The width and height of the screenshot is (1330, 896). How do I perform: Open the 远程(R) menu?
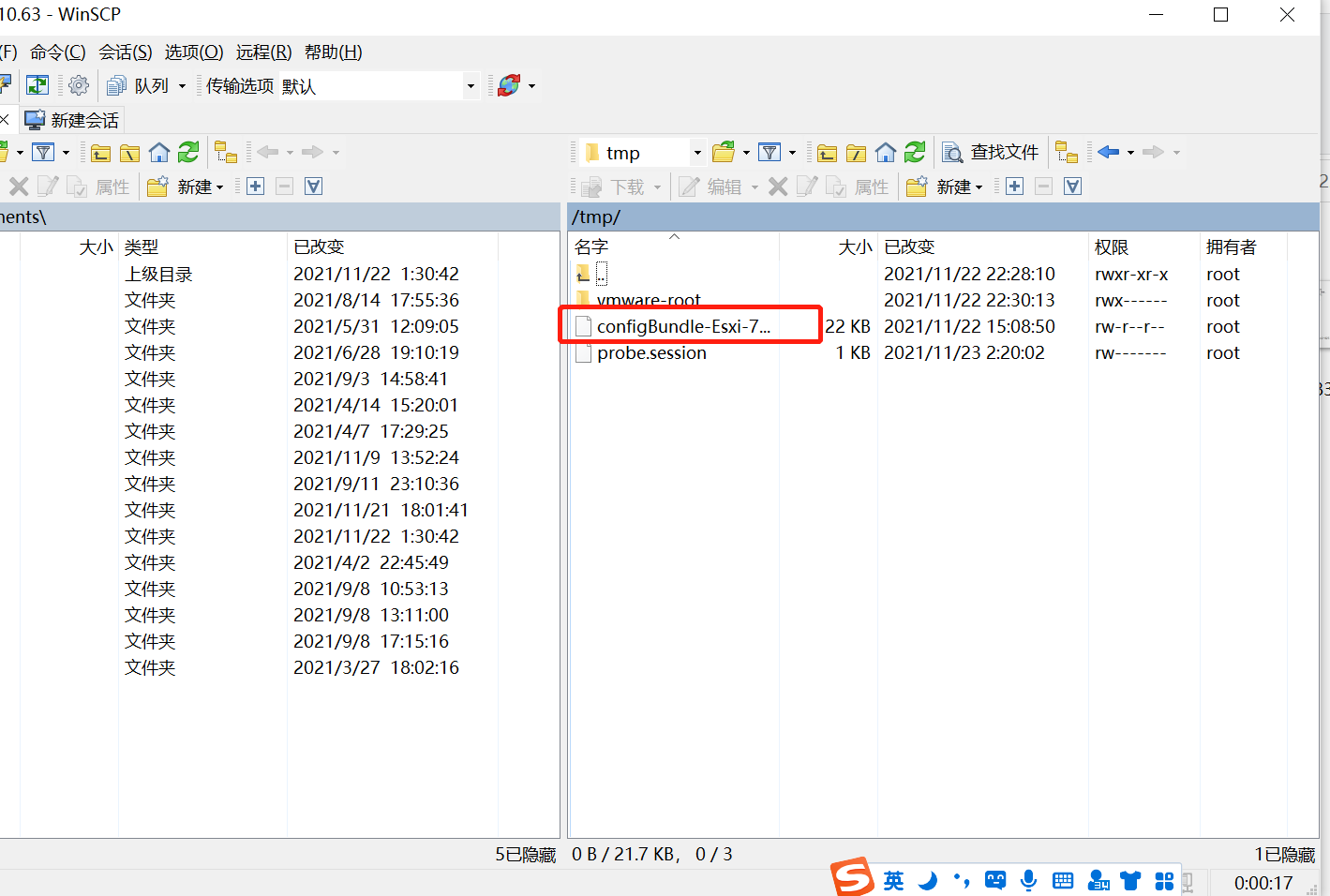tap(262, 52)
